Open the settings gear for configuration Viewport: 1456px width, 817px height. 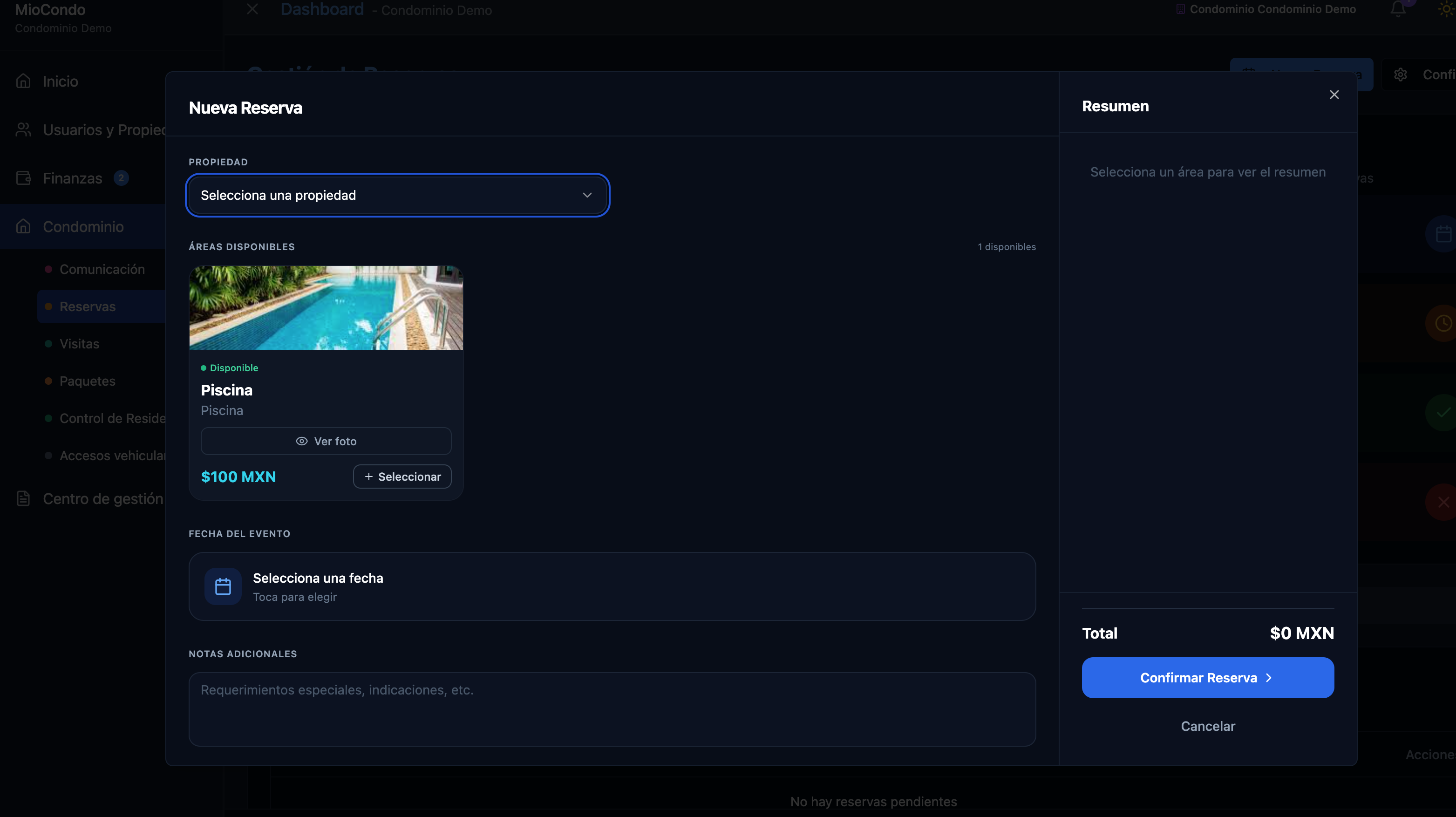coord(1401,74)
